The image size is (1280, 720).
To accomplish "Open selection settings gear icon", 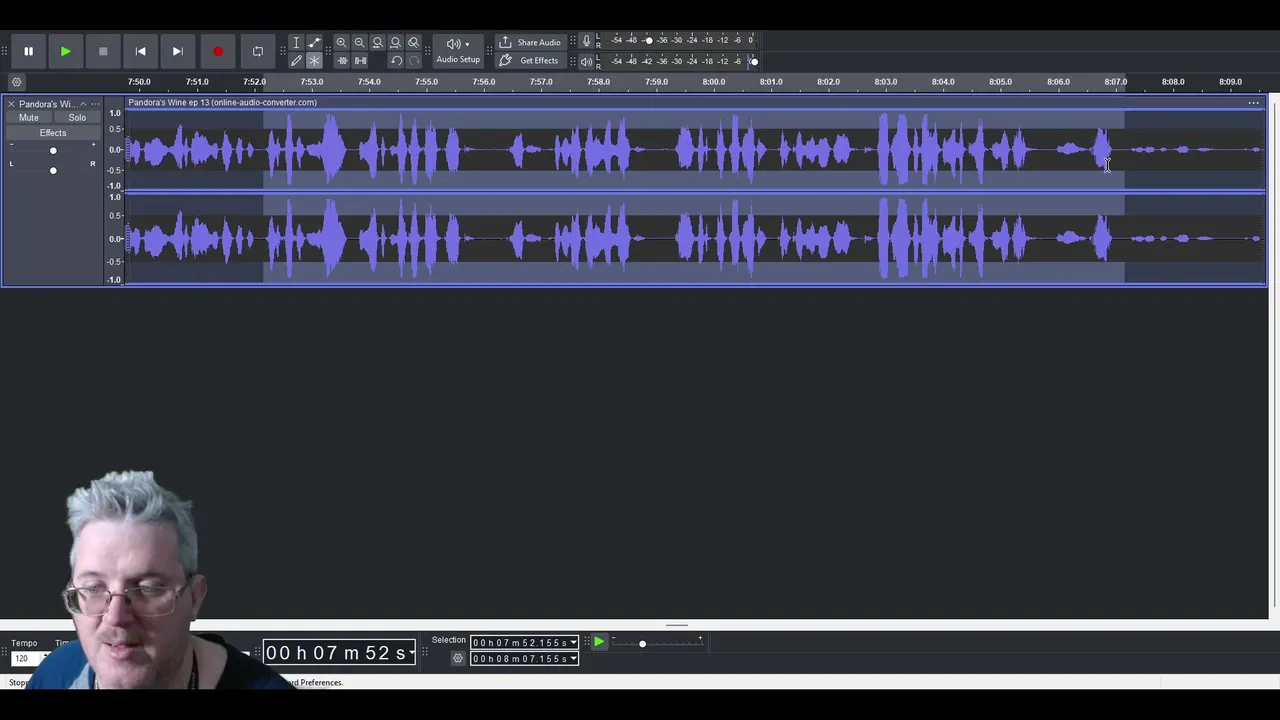I will [458, 658].
